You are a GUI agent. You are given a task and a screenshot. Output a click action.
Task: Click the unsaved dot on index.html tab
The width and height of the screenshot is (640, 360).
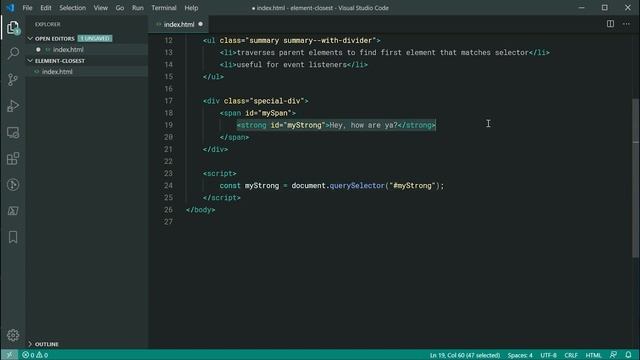200,24
